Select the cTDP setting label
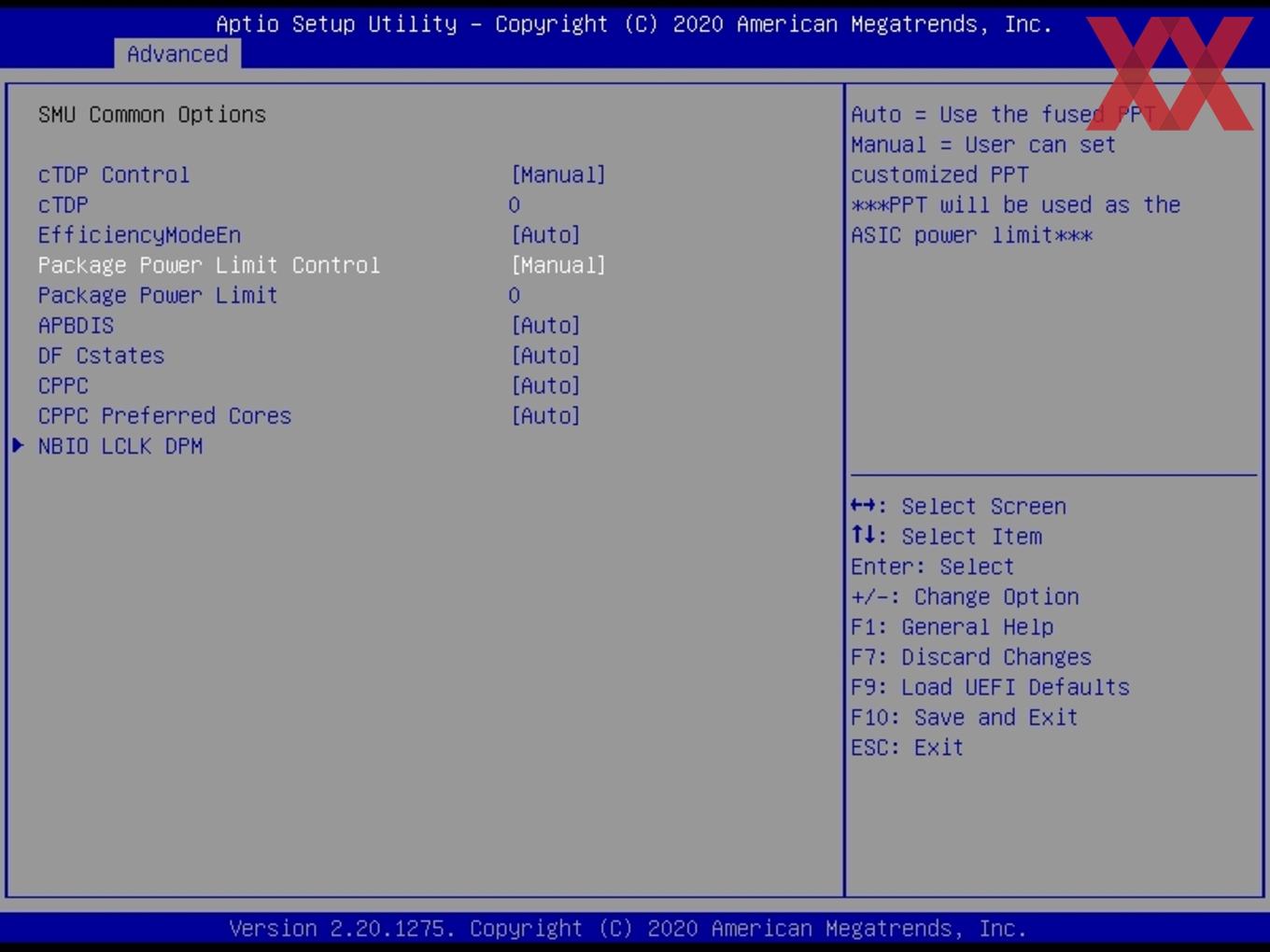The height and width of the screenshot is (952, 1270). [x=63, y=204]
